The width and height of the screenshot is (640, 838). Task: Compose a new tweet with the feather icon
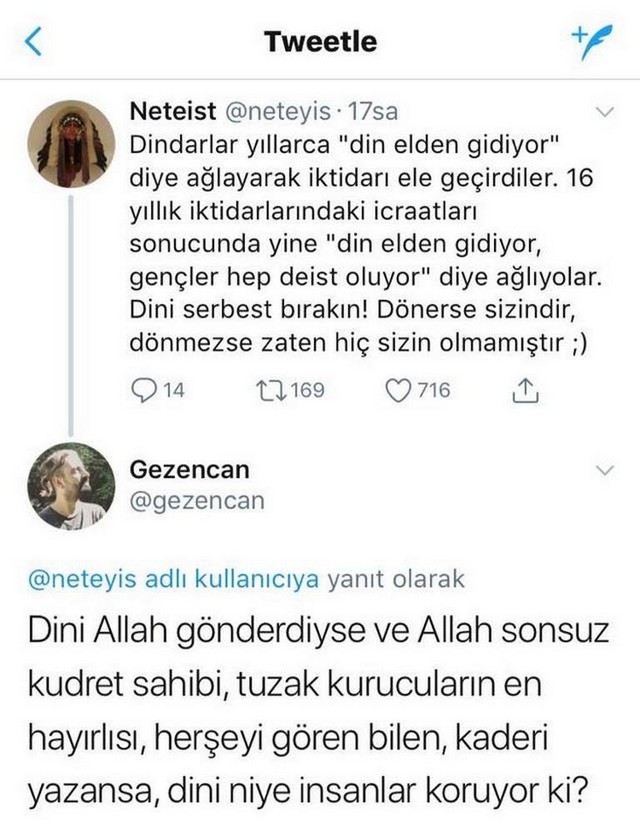click(x=592, y=41)
